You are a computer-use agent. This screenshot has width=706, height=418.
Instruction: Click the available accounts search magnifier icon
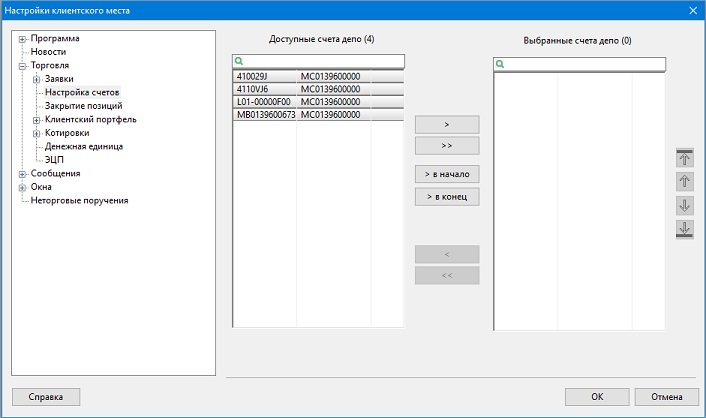click(x=239, y=61)
